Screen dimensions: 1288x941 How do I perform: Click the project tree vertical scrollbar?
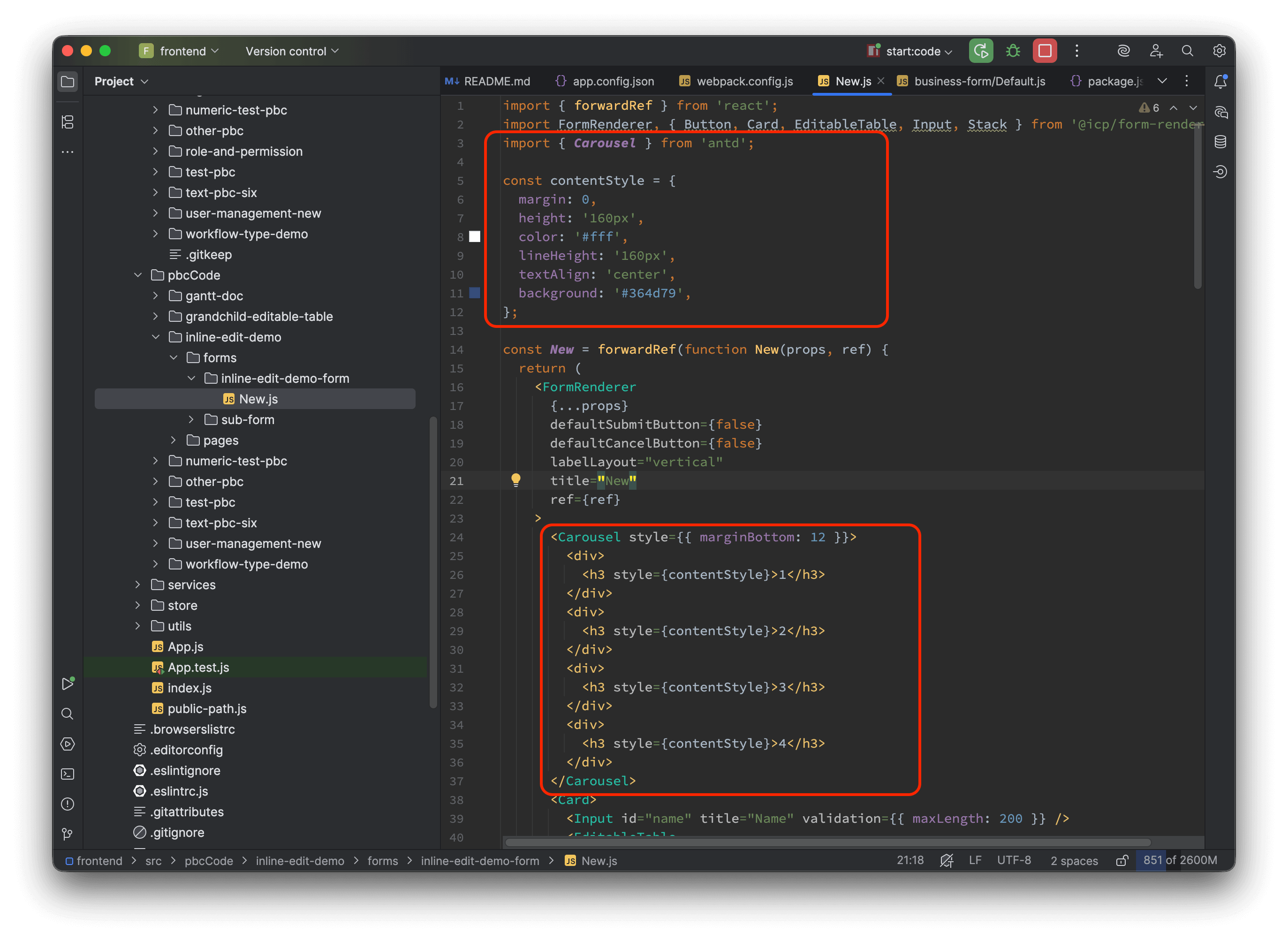tap(433, 563)
